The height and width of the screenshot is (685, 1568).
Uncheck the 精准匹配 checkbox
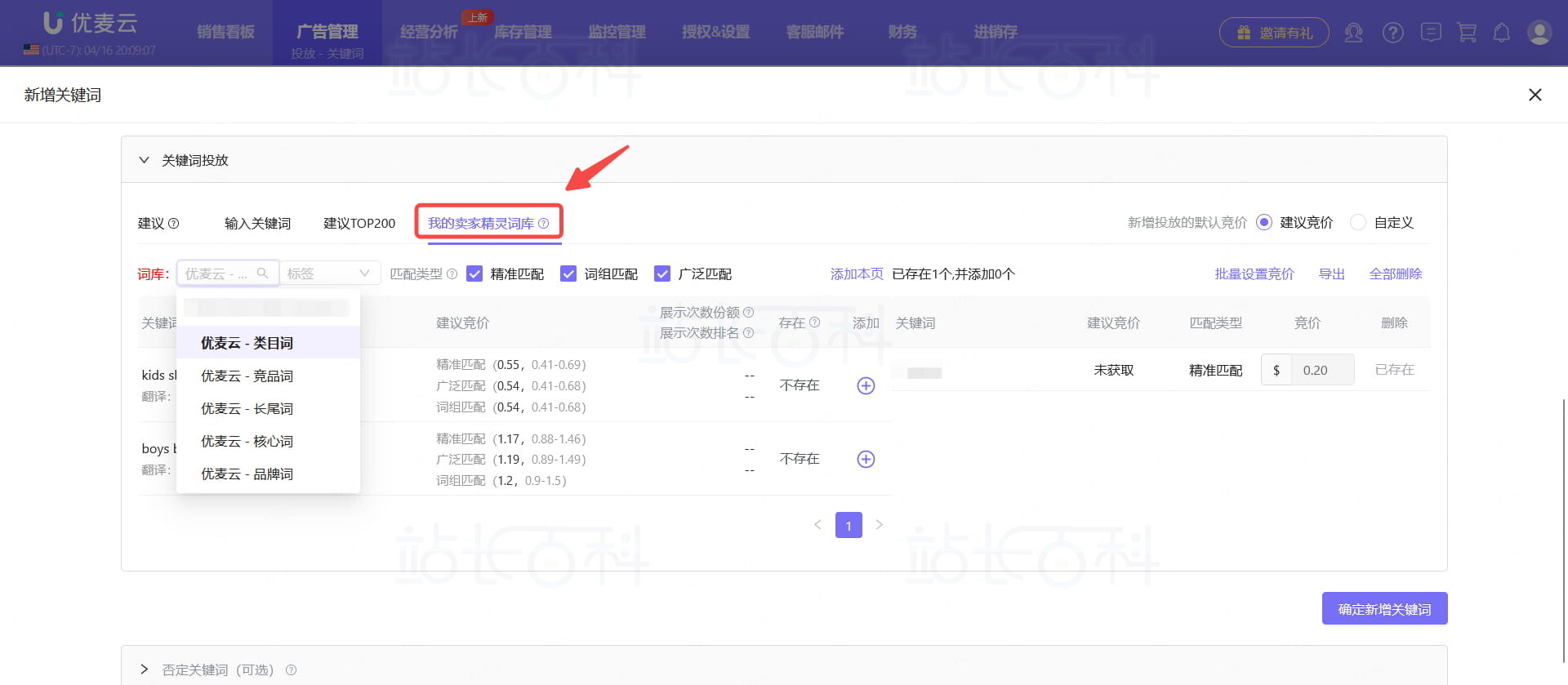474,274
